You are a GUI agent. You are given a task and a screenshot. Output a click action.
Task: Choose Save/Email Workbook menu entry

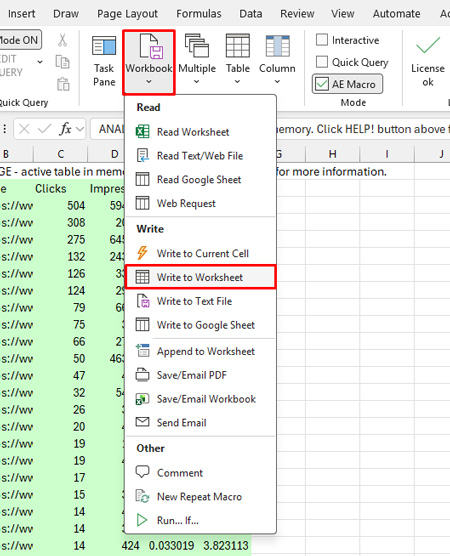pyautogui.click(x=201, y=399)
